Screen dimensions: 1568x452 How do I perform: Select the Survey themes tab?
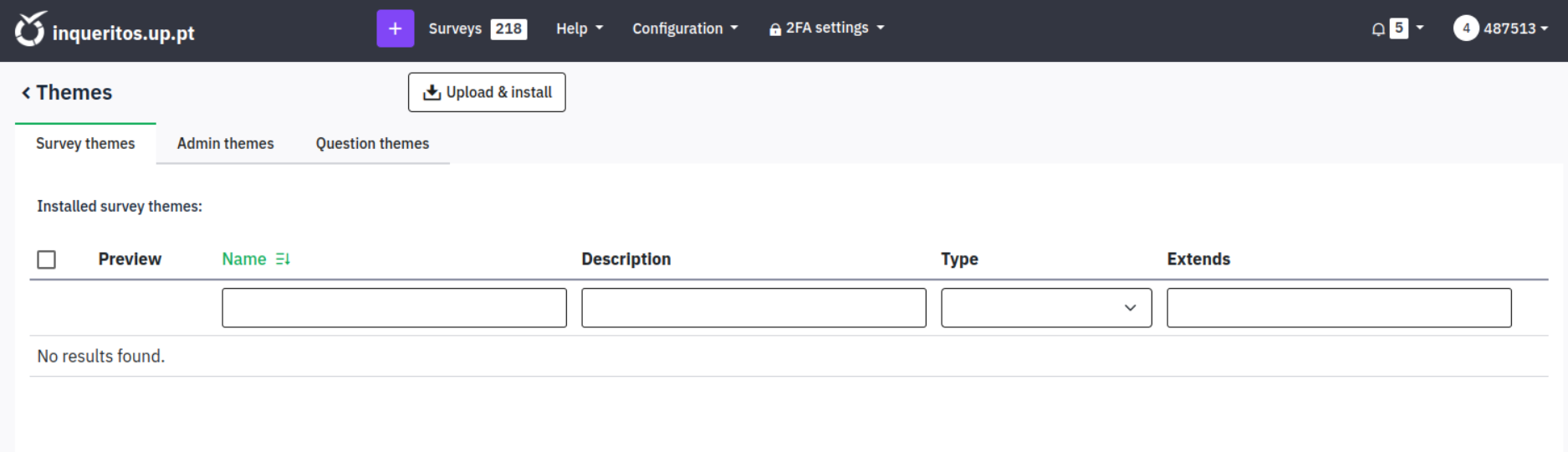85,144
